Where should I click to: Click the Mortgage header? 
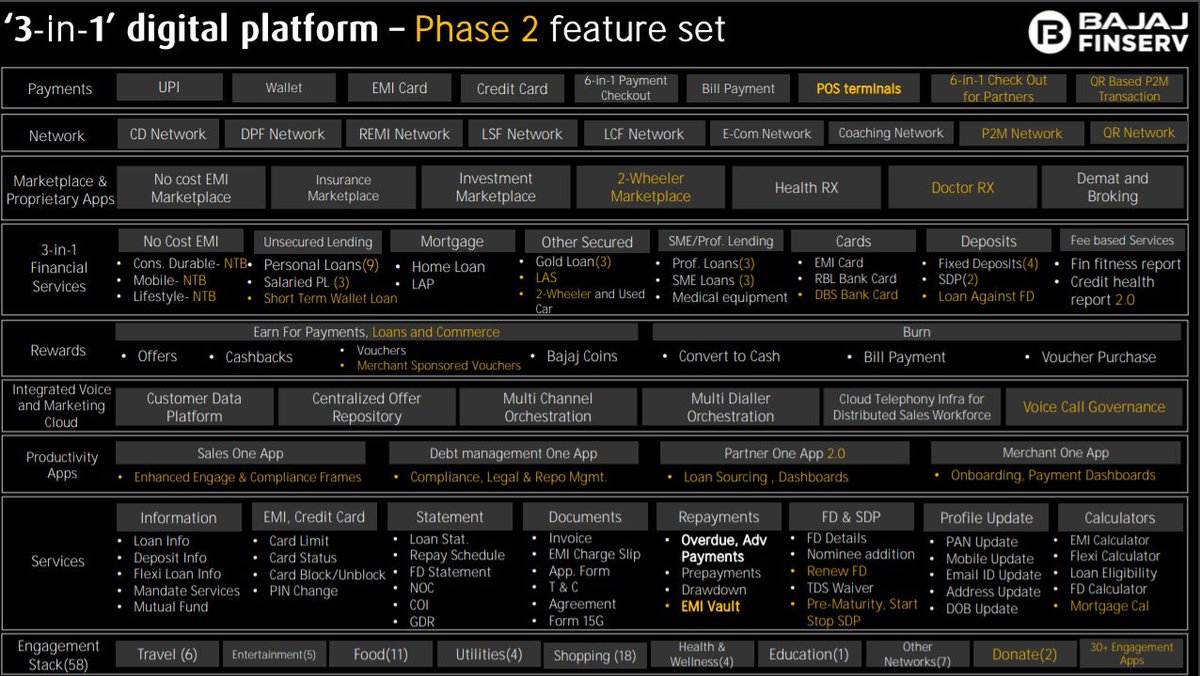pos(452,241)
